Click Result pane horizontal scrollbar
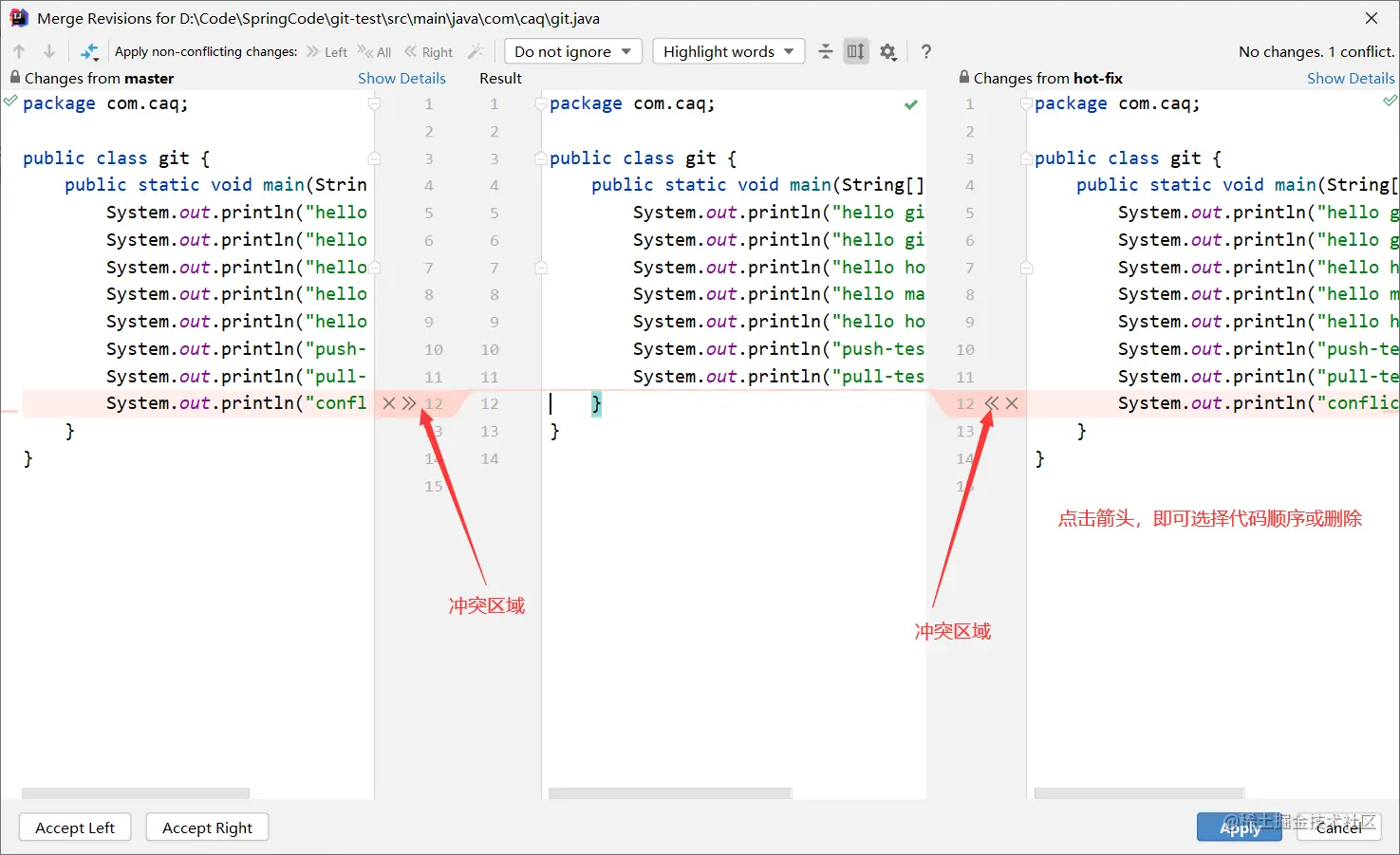The height and width of the screenshot is (855, 1400). tap(670, 793)
